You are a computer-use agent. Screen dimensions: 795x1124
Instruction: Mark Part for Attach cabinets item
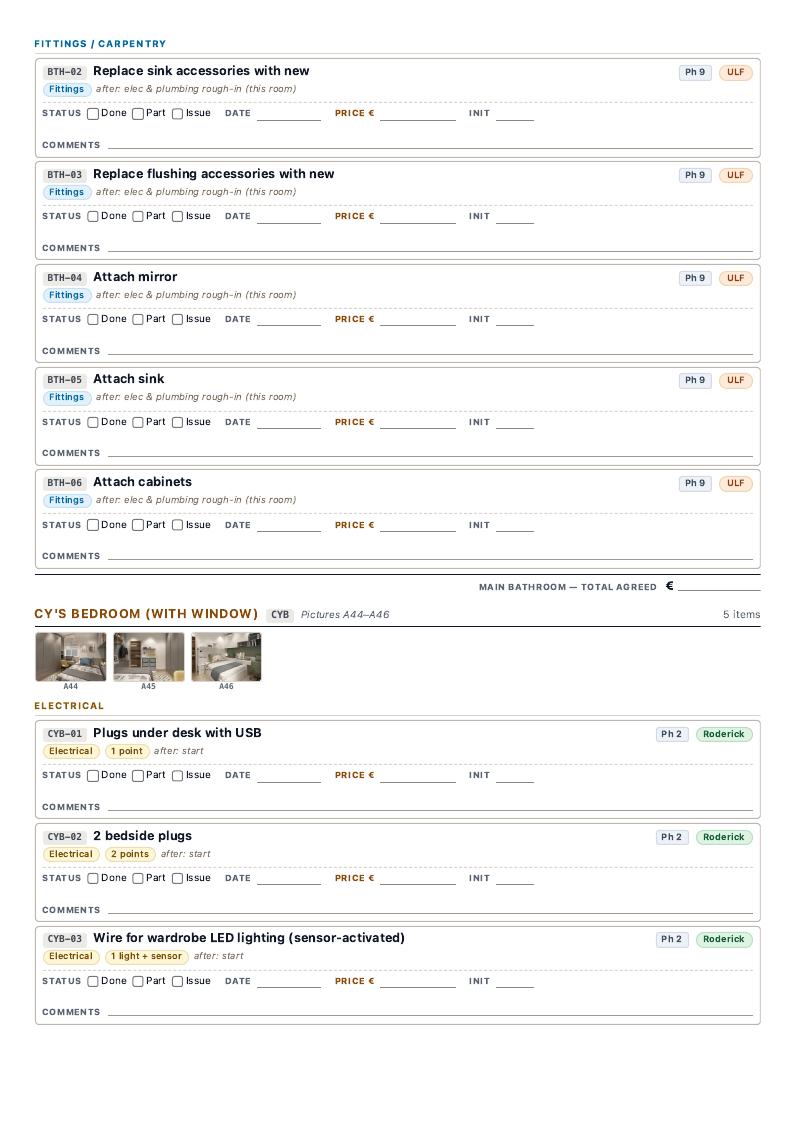tap(138, 525)
